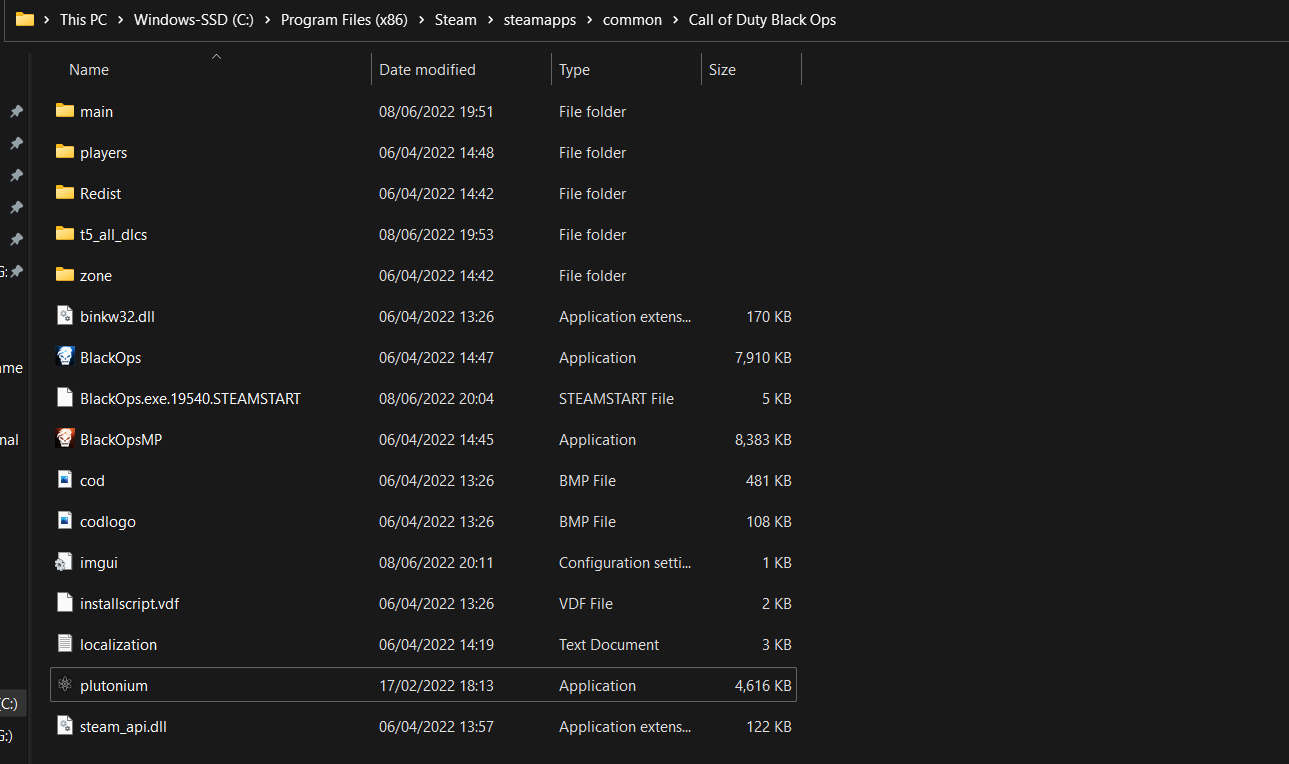Click the steam_api.dll file icon
The height and width of the screenshot is (764, 1289).
pyautogui.click(x=65, y=726)
